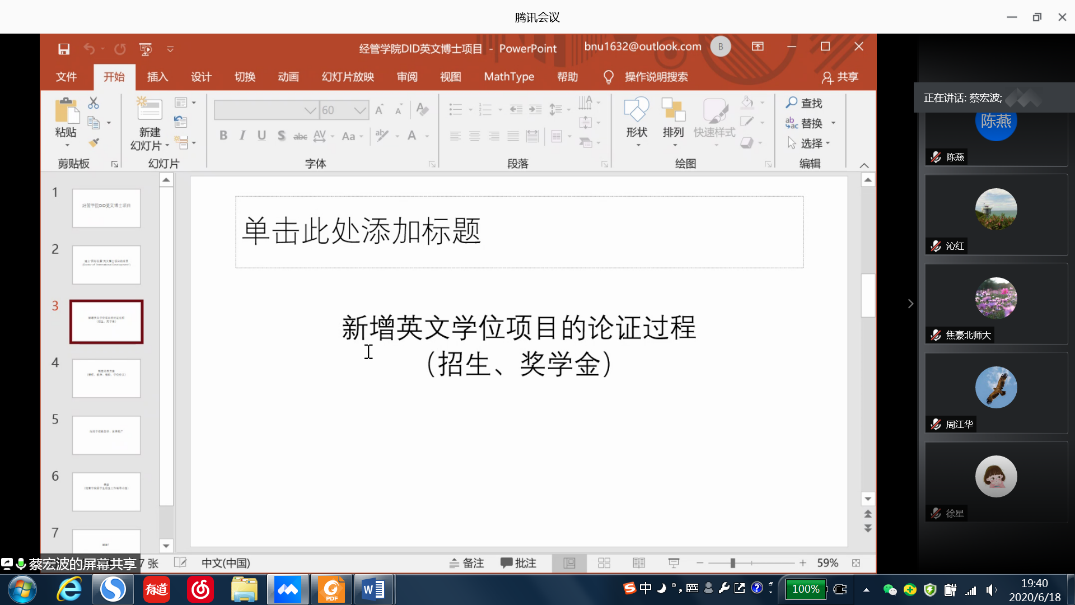The image size is (1075, 605).
Task: Click the Replace (替换) button
Action: point(811,123)
